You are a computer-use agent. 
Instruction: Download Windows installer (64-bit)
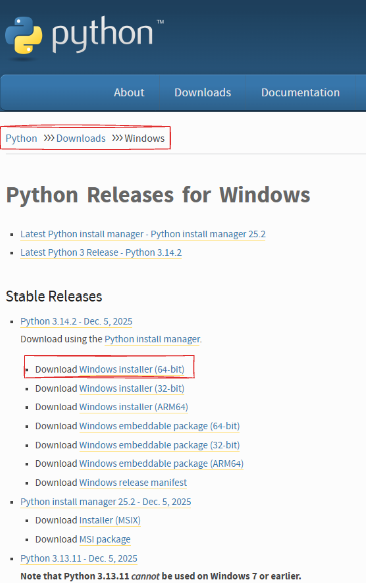[132, 369]
